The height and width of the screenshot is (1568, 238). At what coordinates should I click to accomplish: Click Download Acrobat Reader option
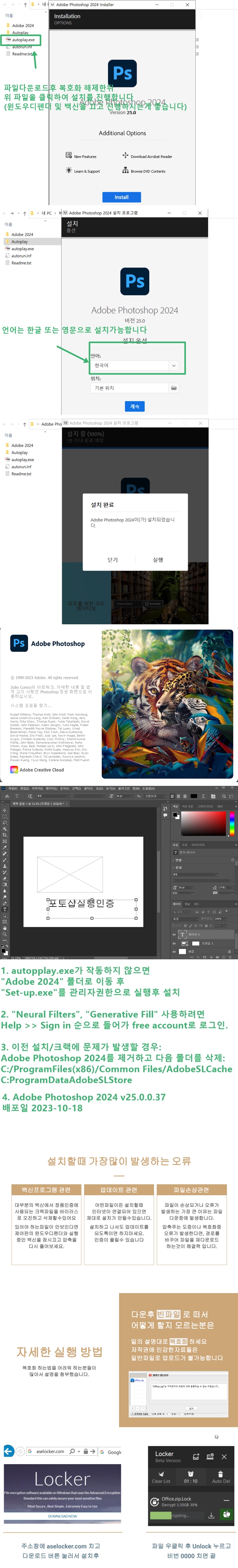tap(151, 156)
